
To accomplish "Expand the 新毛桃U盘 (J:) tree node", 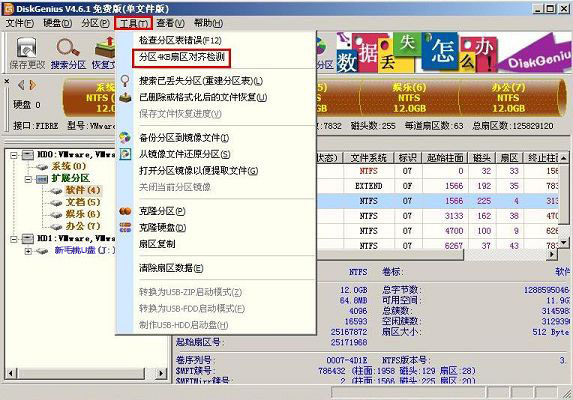I will [28, 251].
